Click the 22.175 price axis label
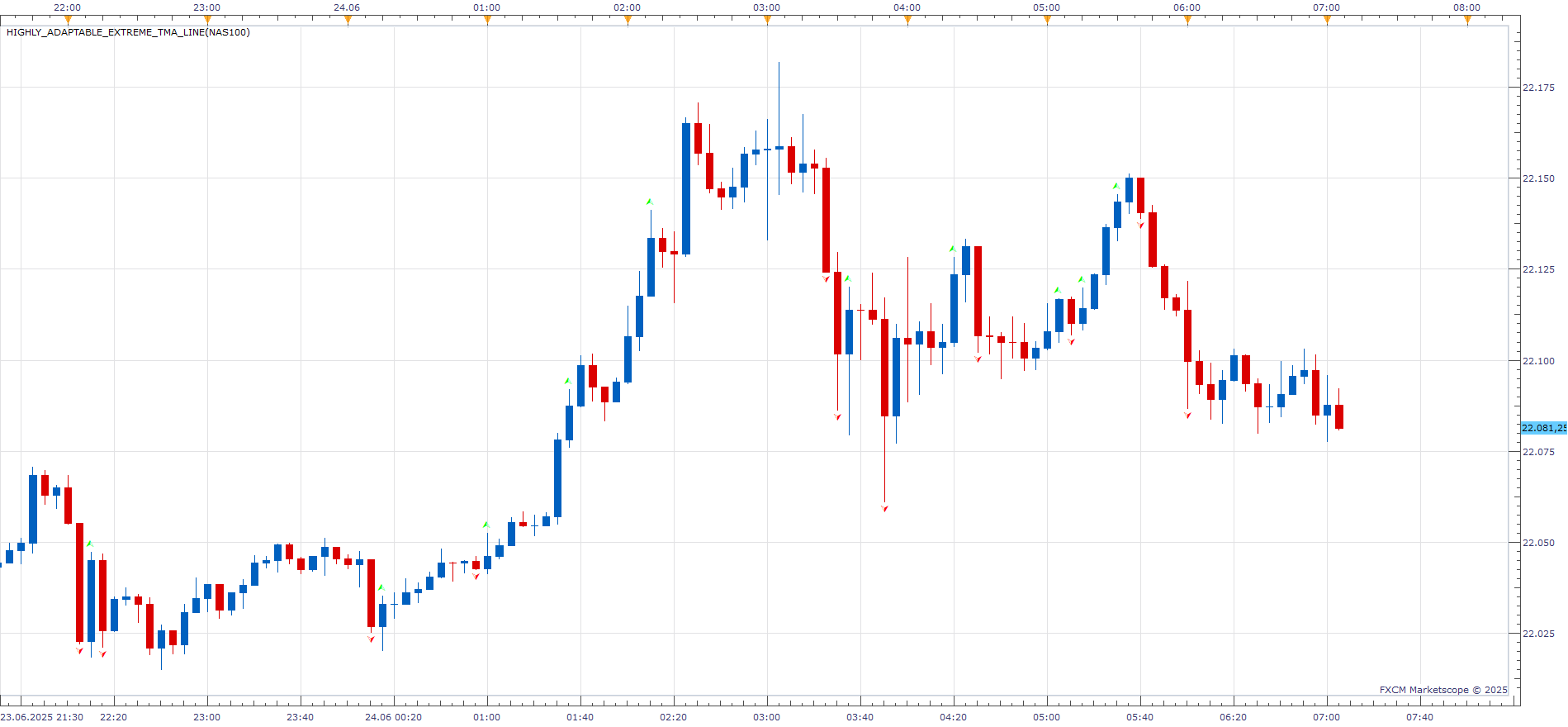The width and height of the screenshot is (1568, 727). pyautogui.click(x=1538, y=88)
